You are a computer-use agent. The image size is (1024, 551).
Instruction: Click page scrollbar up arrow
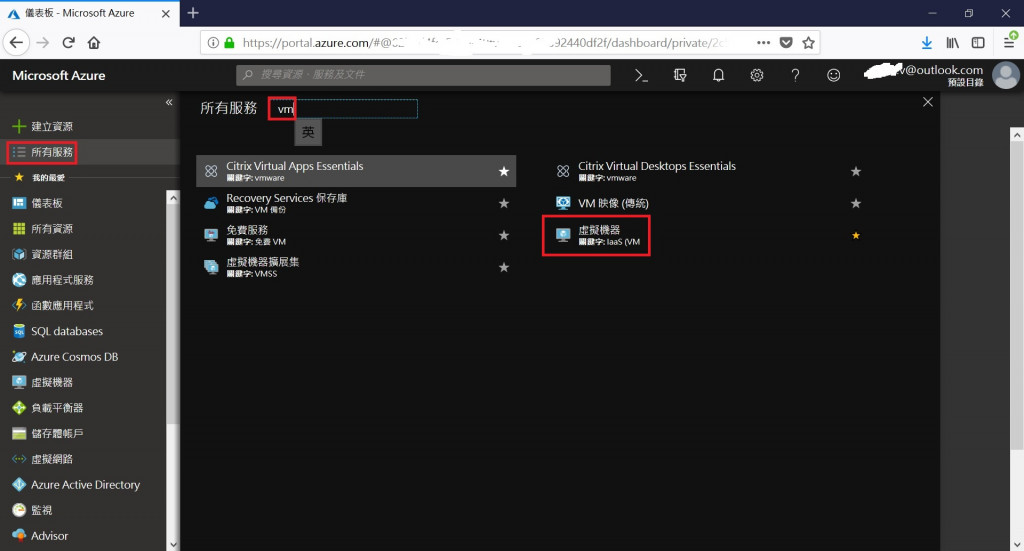[x=1017, y=134]
